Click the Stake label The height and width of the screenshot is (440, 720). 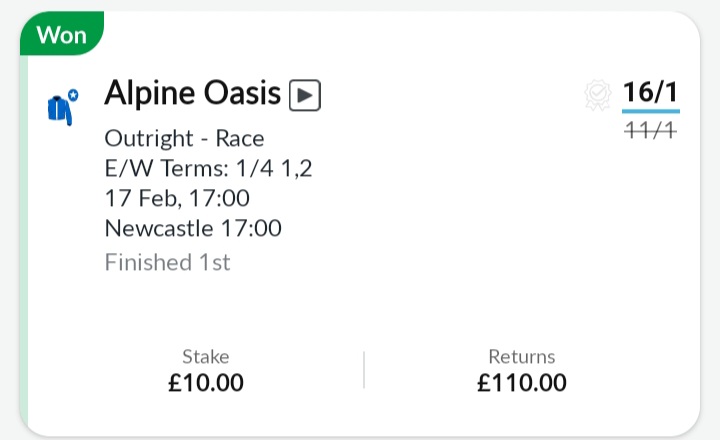tap(206, 356)
